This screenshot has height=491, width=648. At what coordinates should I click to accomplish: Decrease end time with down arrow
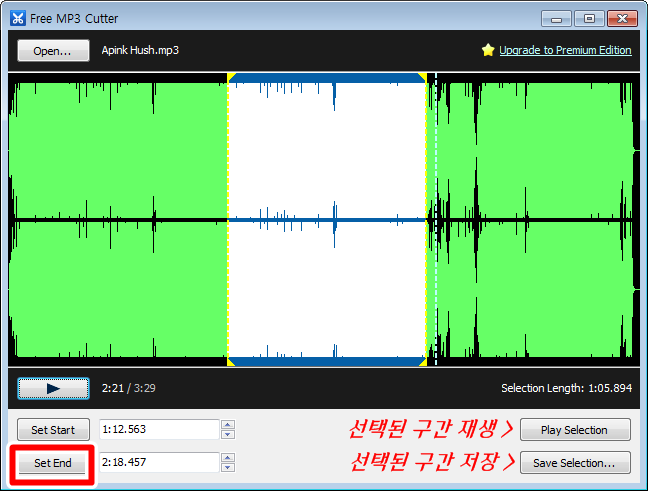point(228,467)
